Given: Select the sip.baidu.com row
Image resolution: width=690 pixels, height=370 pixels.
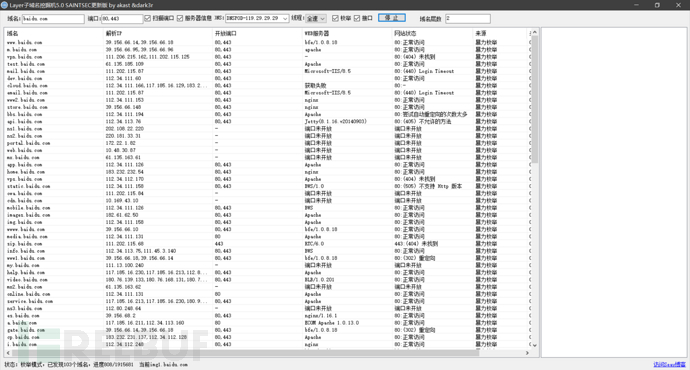Looking at the screenshot, I should [x=267, y=244].
